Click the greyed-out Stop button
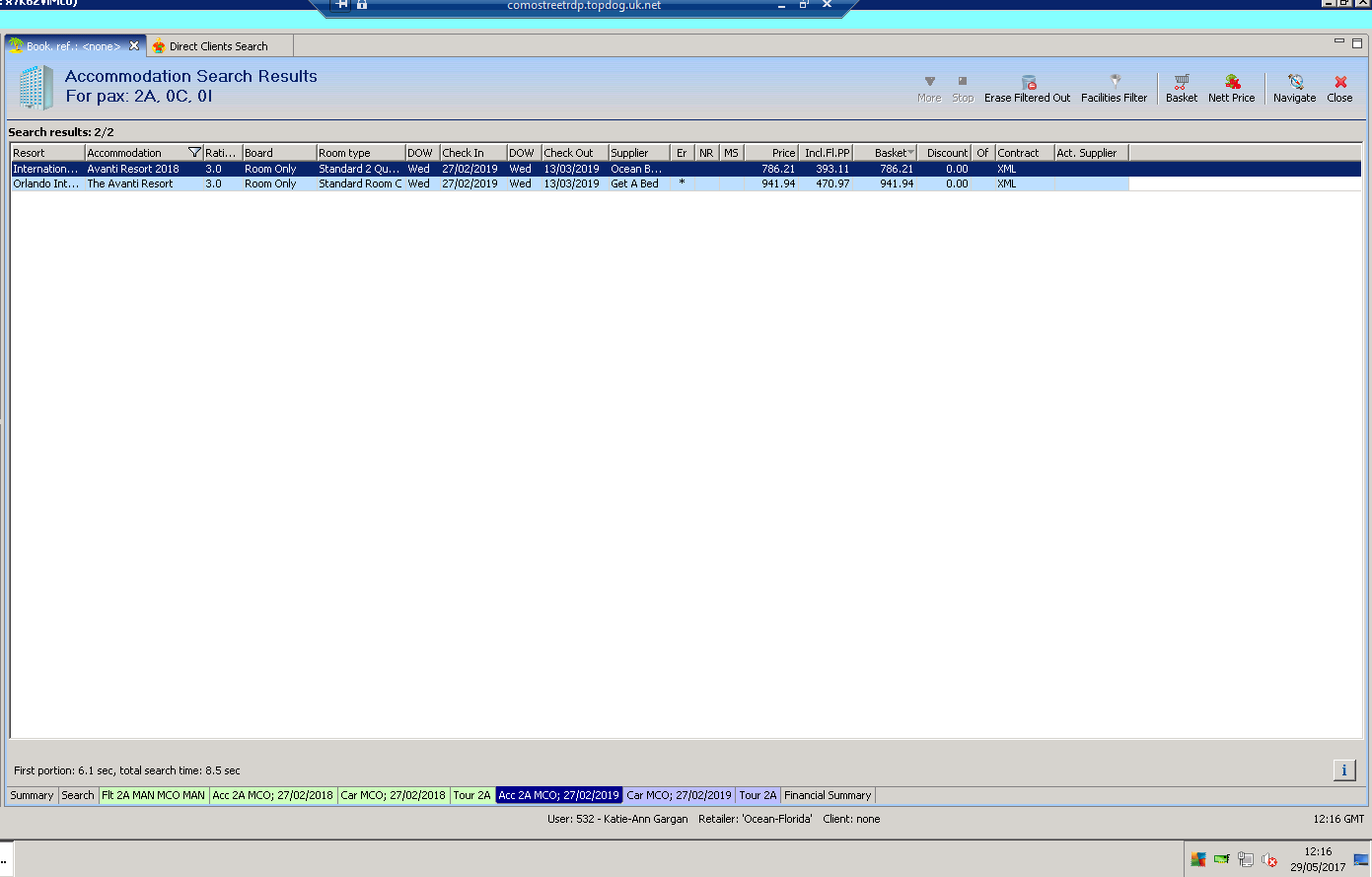Screen dimensions: 1372x877 [x=963, y=82]
